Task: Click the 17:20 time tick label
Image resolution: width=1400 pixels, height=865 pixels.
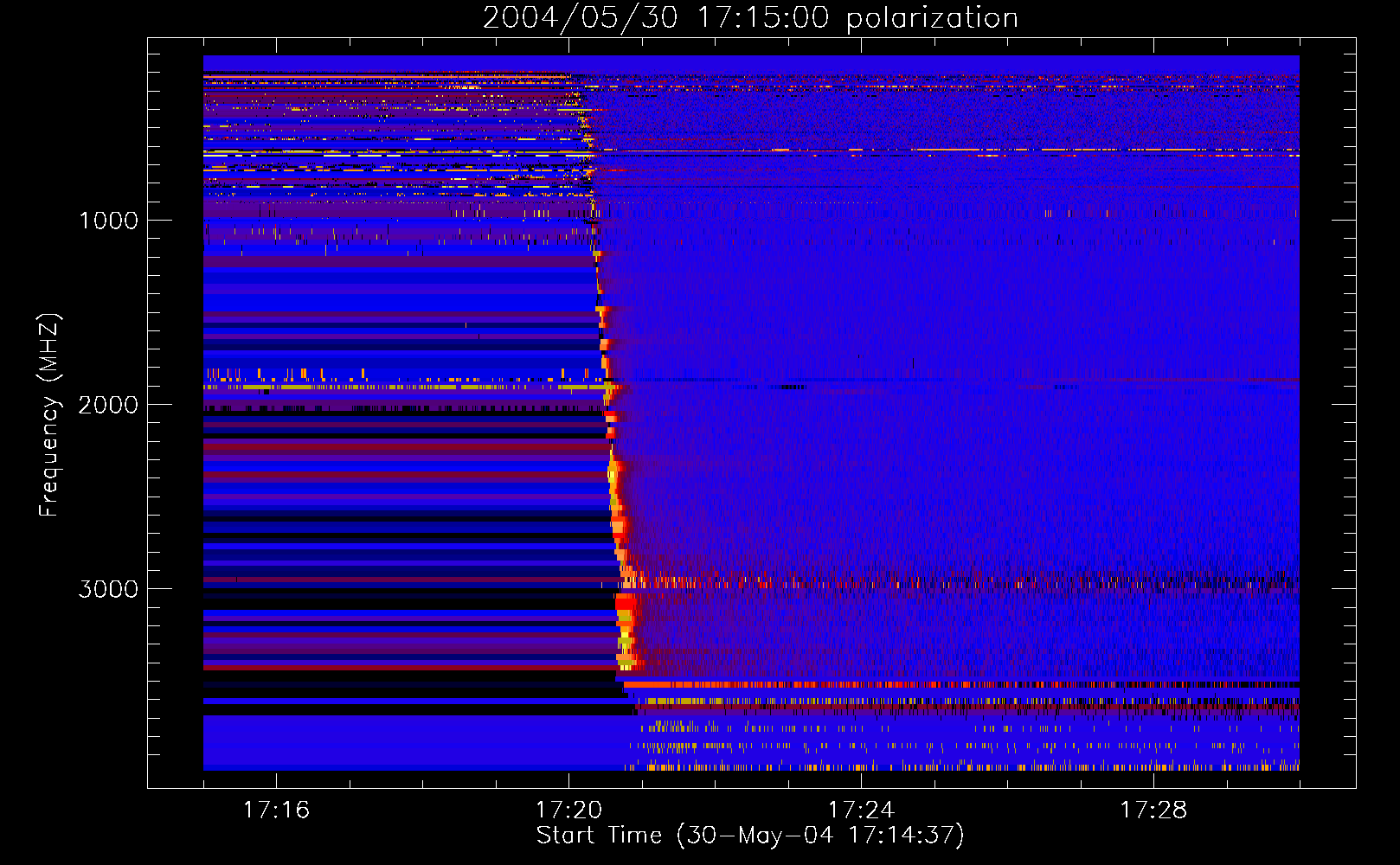Action: pos(568,810)
